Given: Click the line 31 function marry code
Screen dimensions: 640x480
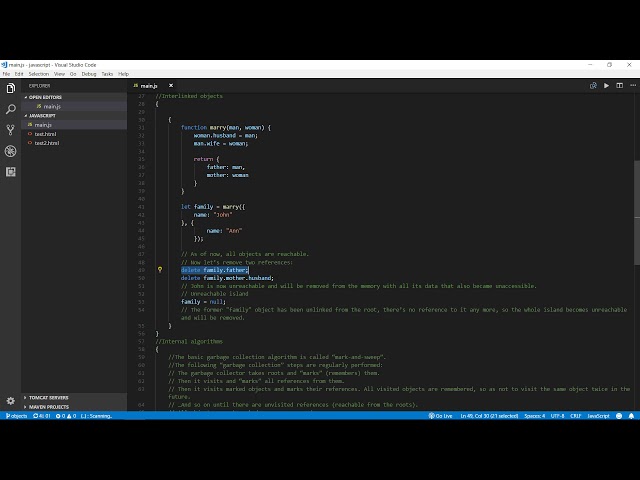Looking at the screenshot, I should coord(226,127).
